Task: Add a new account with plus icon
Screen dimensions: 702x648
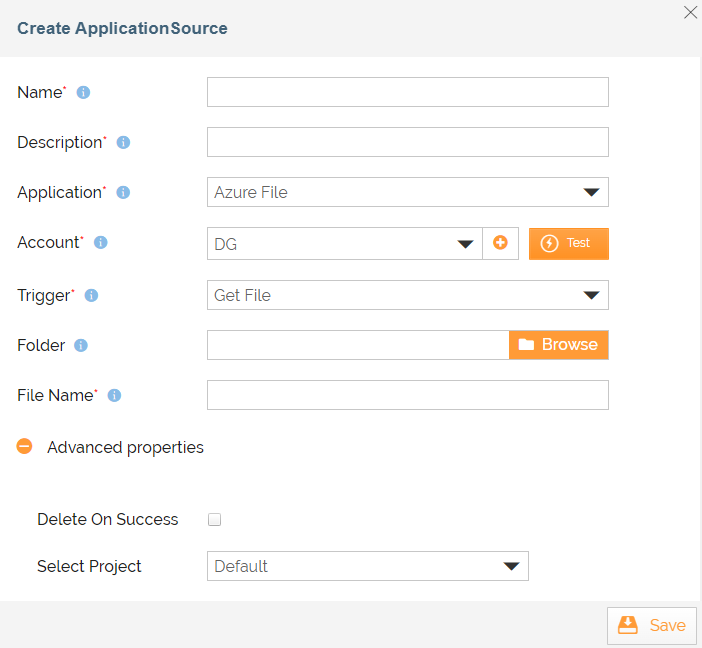Action: coord(500,243)
